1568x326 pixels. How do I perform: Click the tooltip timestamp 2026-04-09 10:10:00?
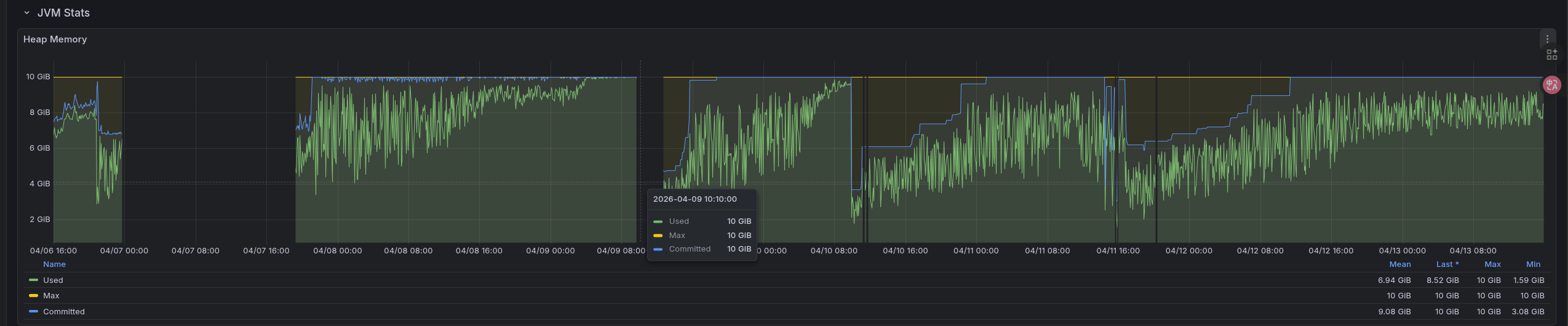coord(694,199)
